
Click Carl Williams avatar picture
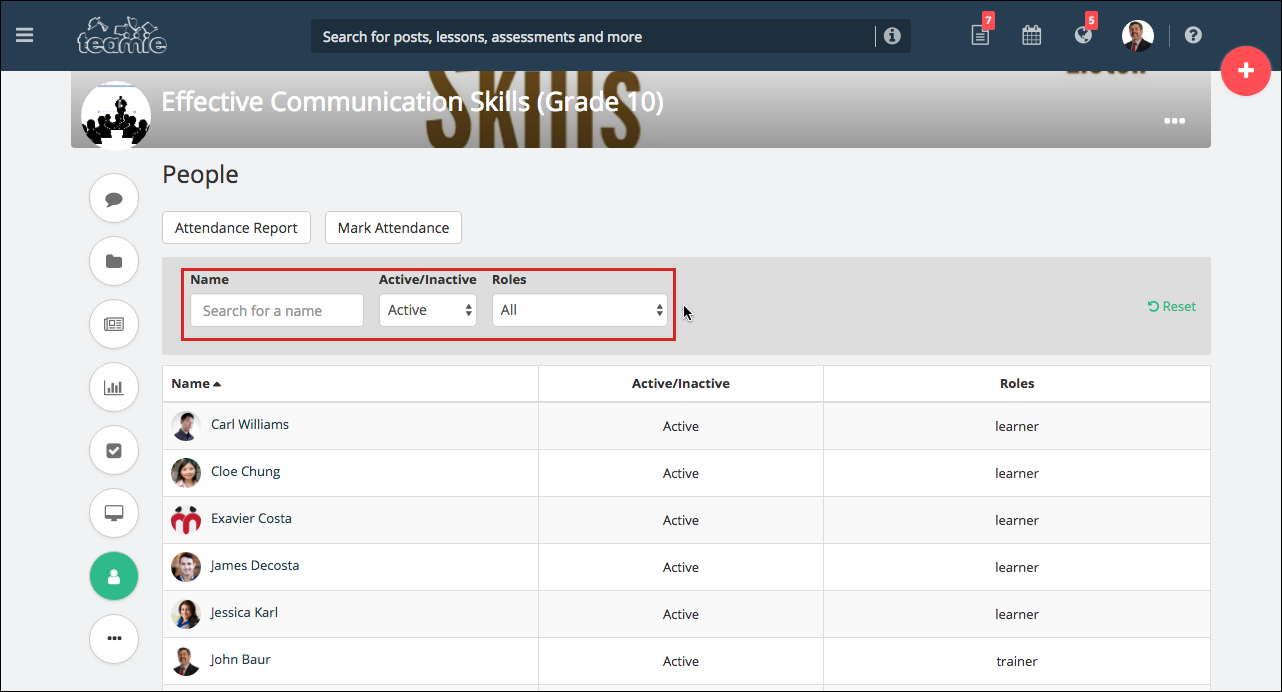click(186, 426)
